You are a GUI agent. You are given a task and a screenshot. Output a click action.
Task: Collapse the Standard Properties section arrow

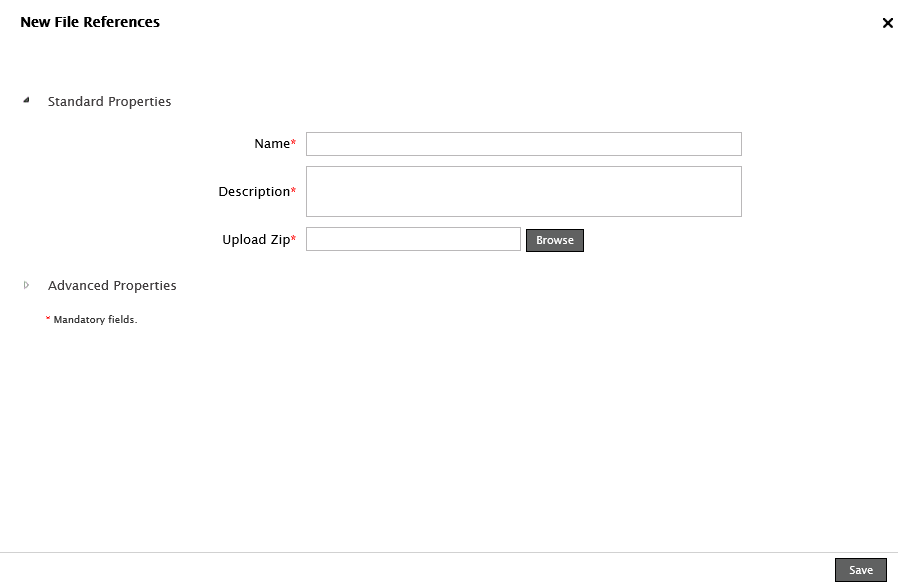27,100
